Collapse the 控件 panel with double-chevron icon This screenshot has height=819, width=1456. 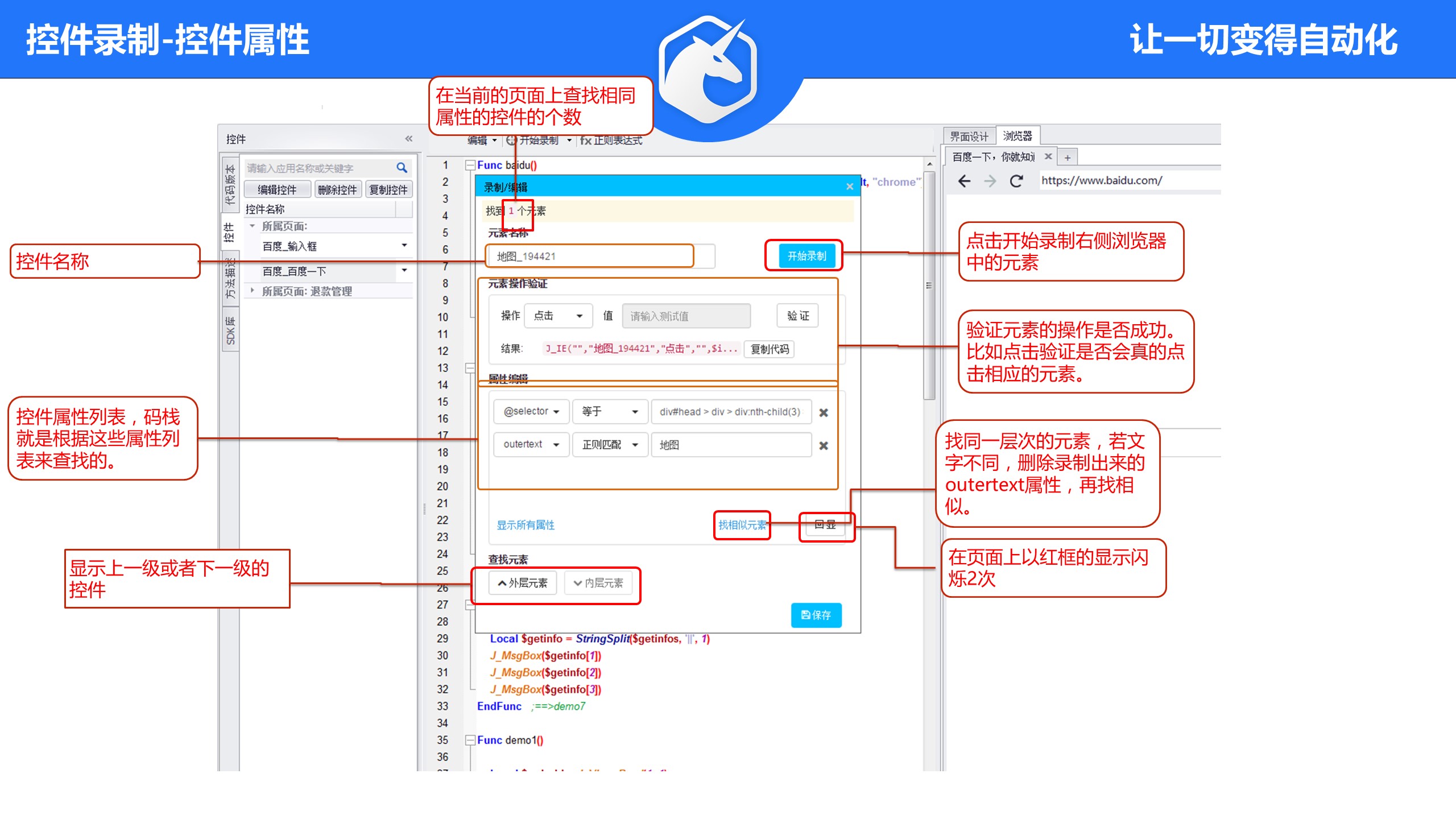point(408,139)
